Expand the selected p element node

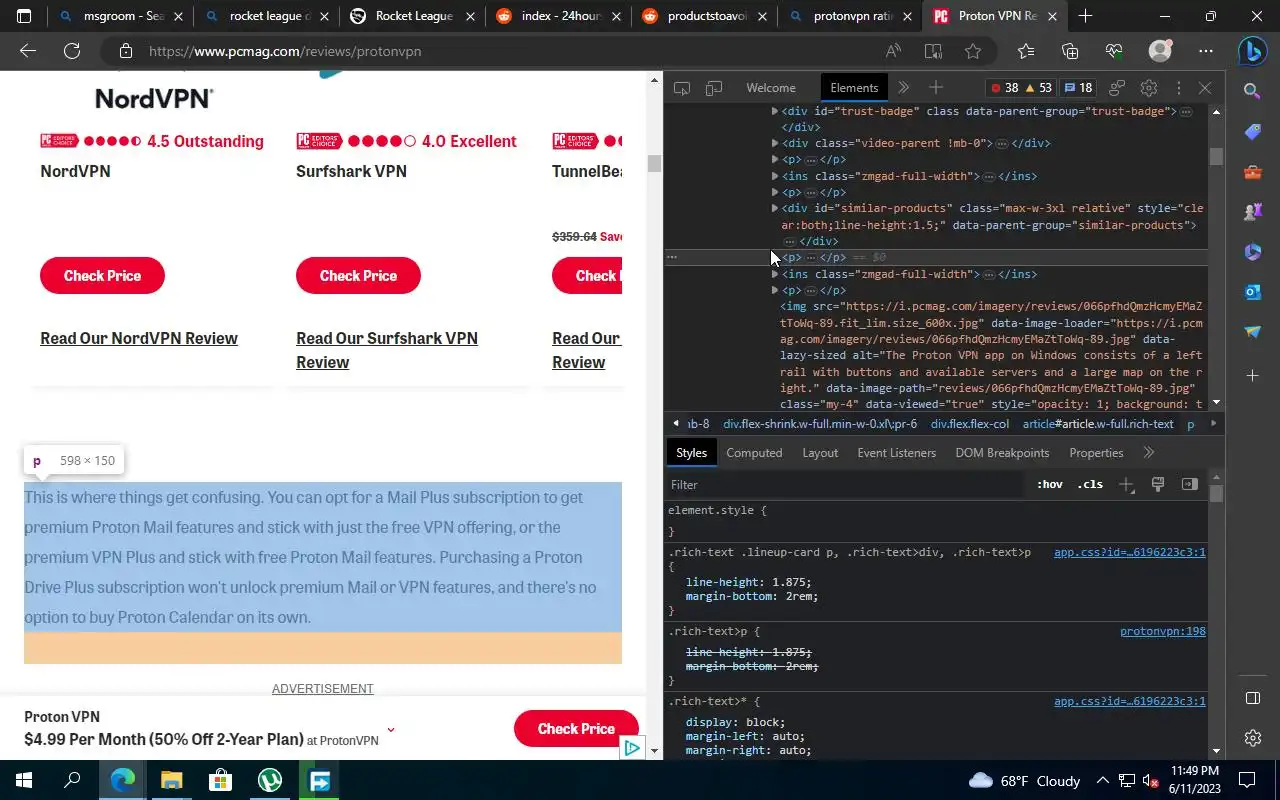(x=775, y=257)
